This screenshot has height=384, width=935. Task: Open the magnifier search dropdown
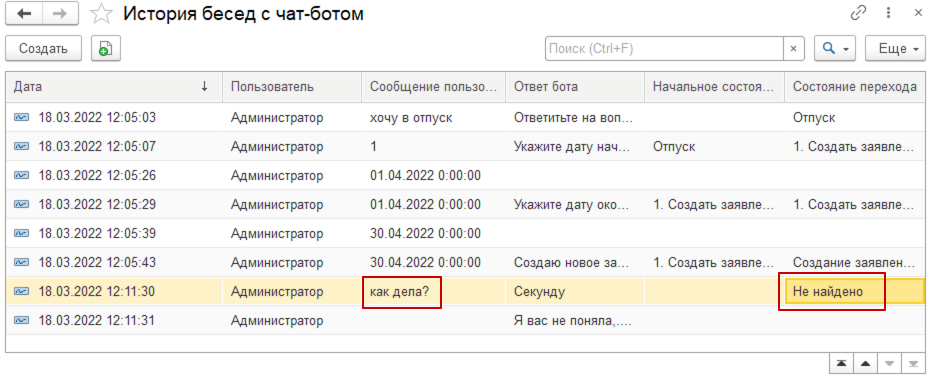[835, 49]
